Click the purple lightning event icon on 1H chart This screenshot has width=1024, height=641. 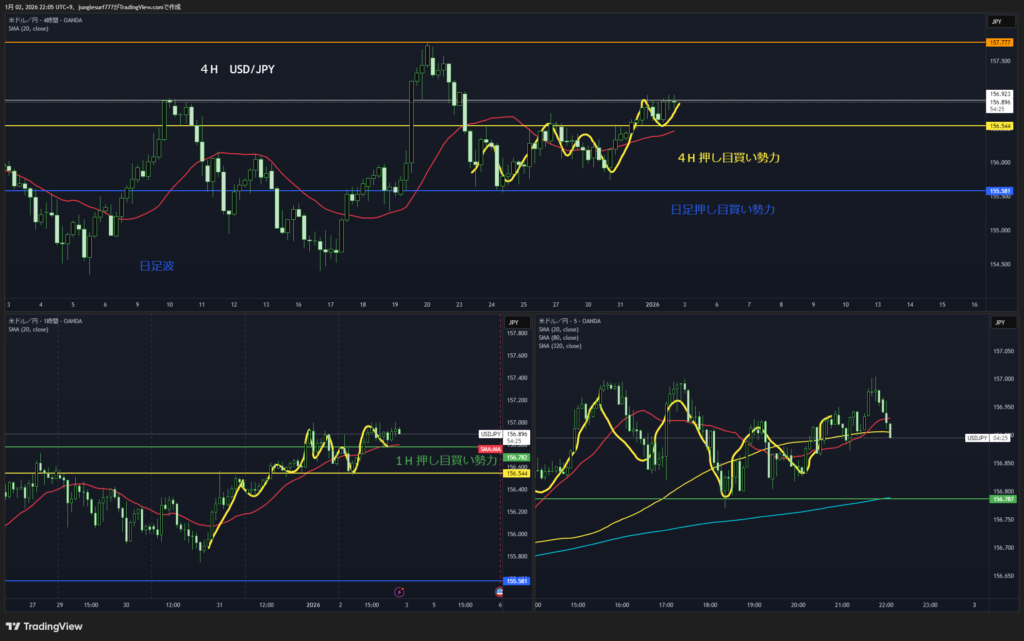click(399, 592)
